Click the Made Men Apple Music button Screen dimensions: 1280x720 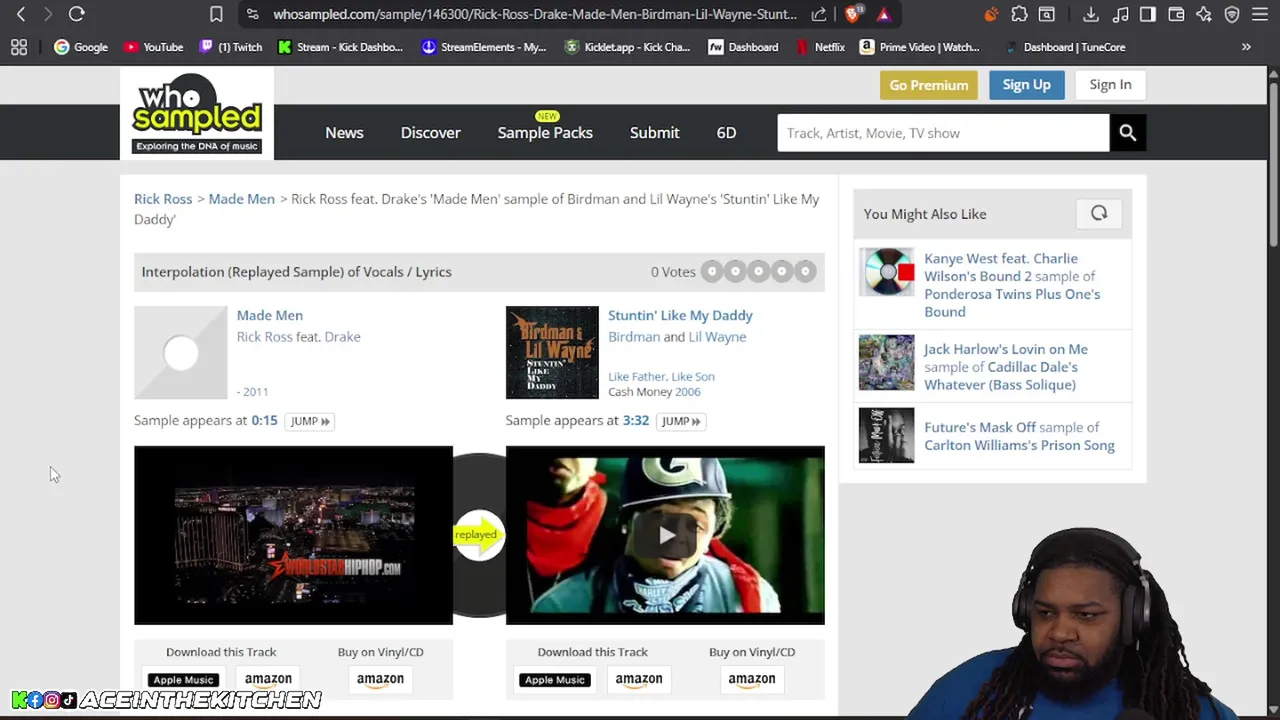(183, 680)
